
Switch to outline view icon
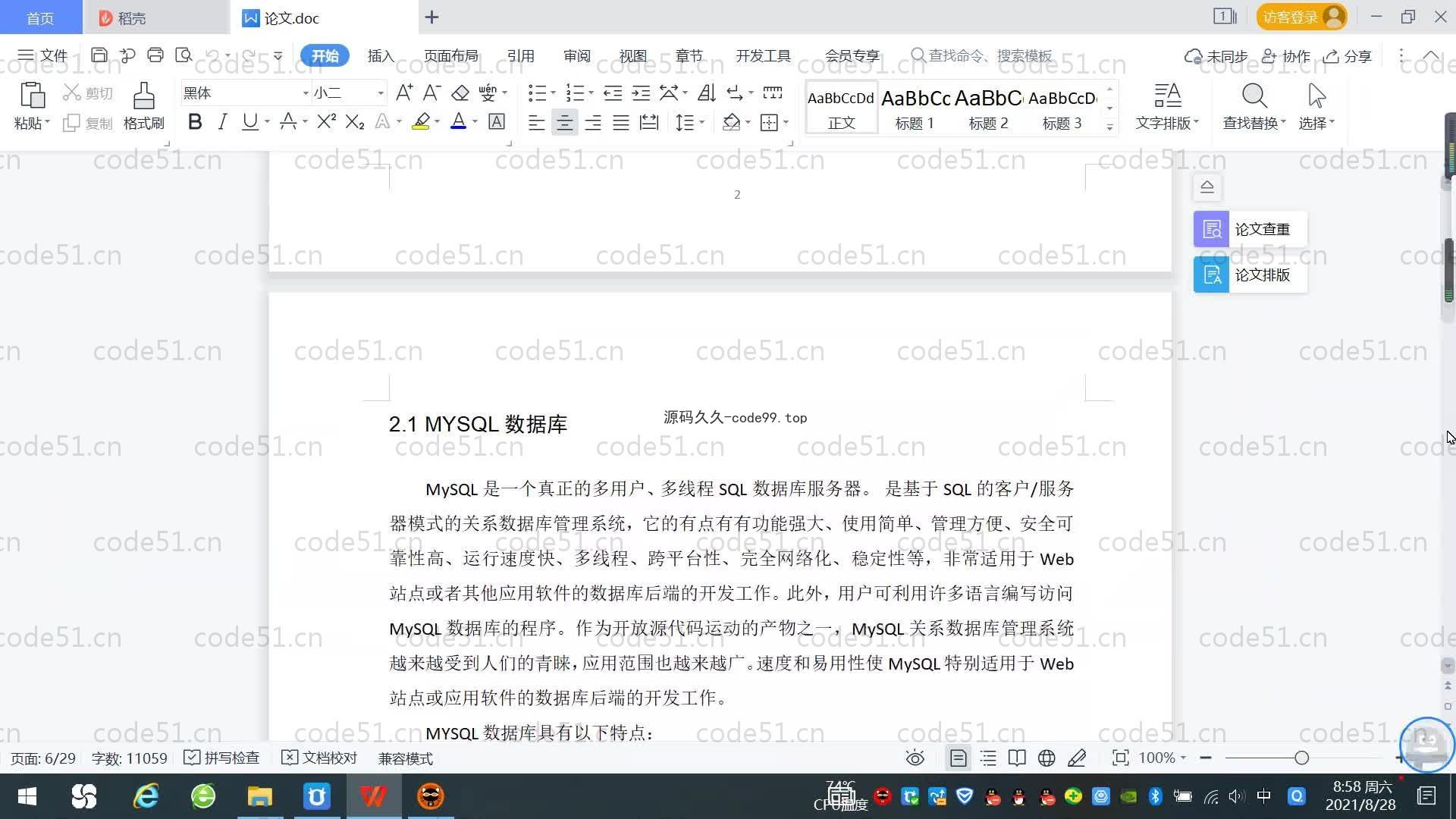(x=988, y=758)
